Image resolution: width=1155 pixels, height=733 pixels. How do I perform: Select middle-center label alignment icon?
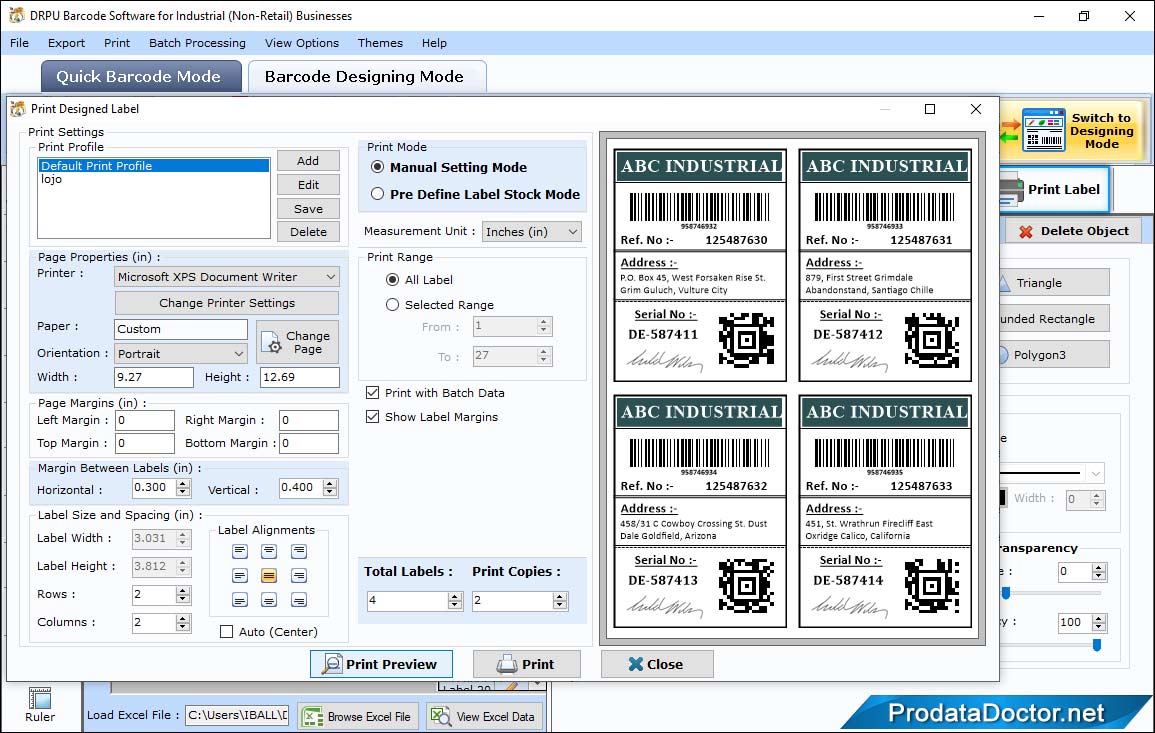click(269, 575)
